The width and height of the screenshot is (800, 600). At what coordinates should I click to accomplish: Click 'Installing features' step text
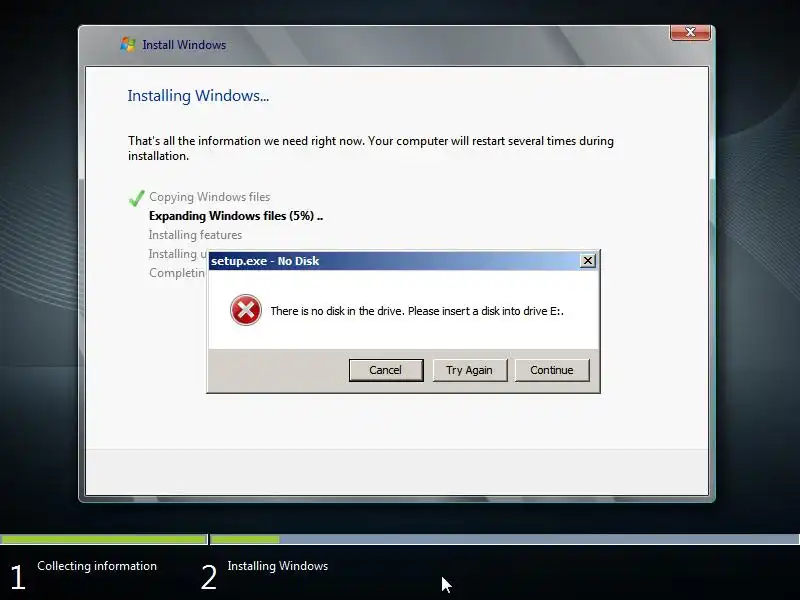[x=195, y=235]
